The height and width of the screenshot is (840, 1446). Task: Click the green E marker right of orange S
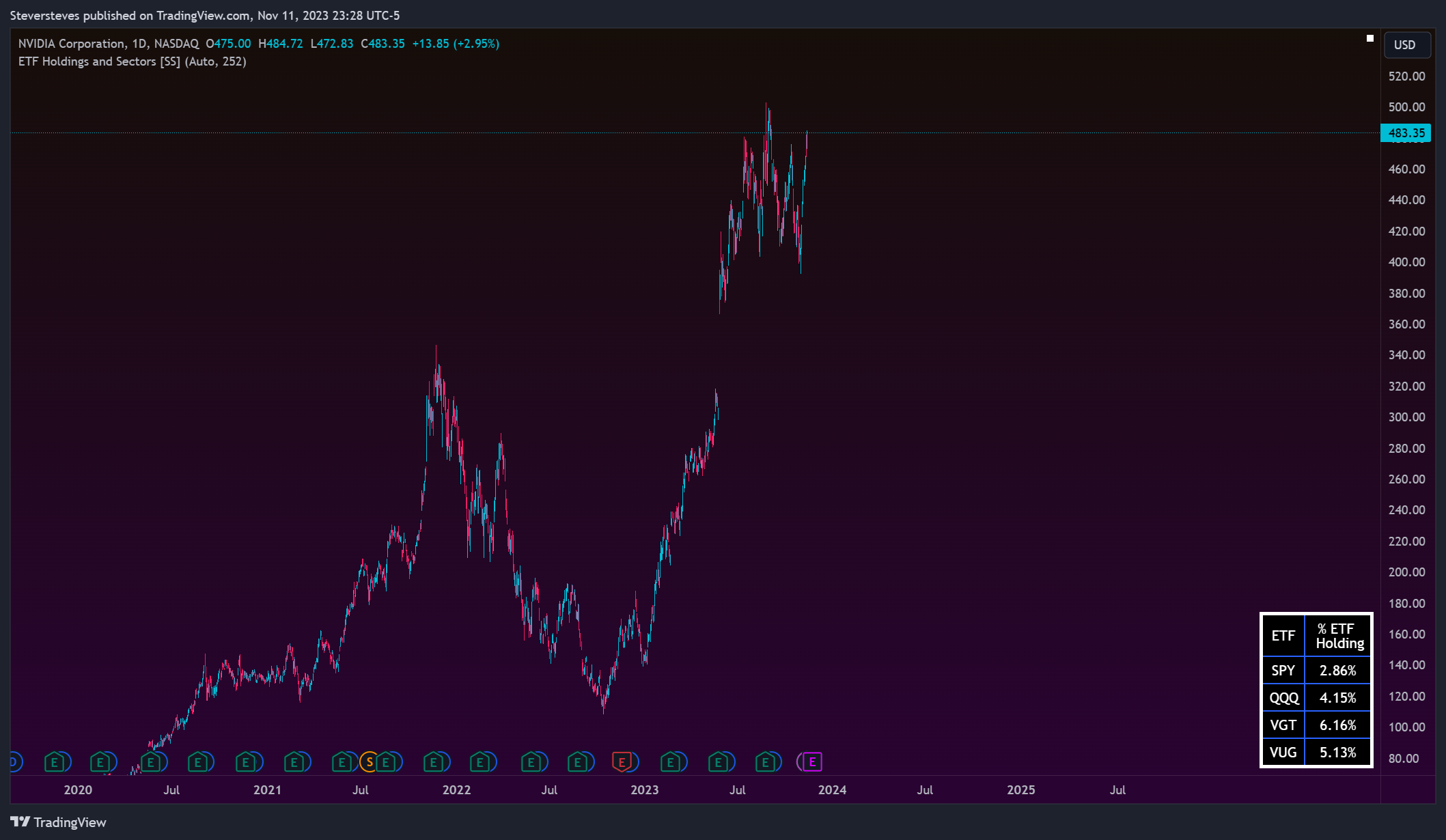tap(386, 761)
